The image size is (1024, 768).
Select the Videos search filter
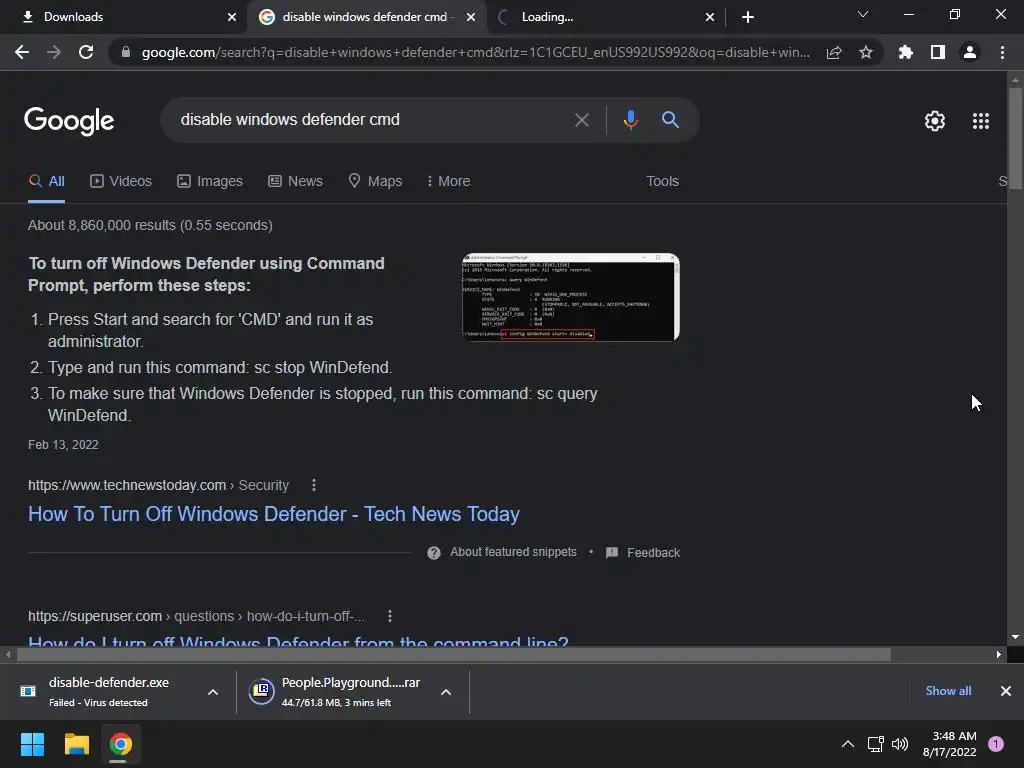pyautogui.click(x=121, y=182)
